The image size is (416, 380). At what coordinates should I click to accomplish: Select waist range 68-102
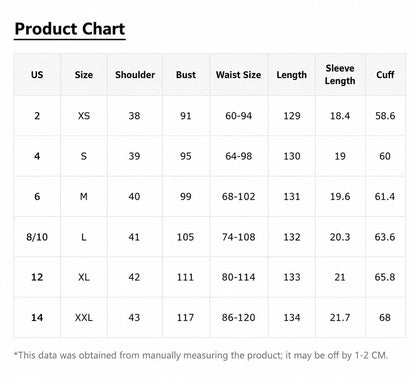[x=238, y=197]
